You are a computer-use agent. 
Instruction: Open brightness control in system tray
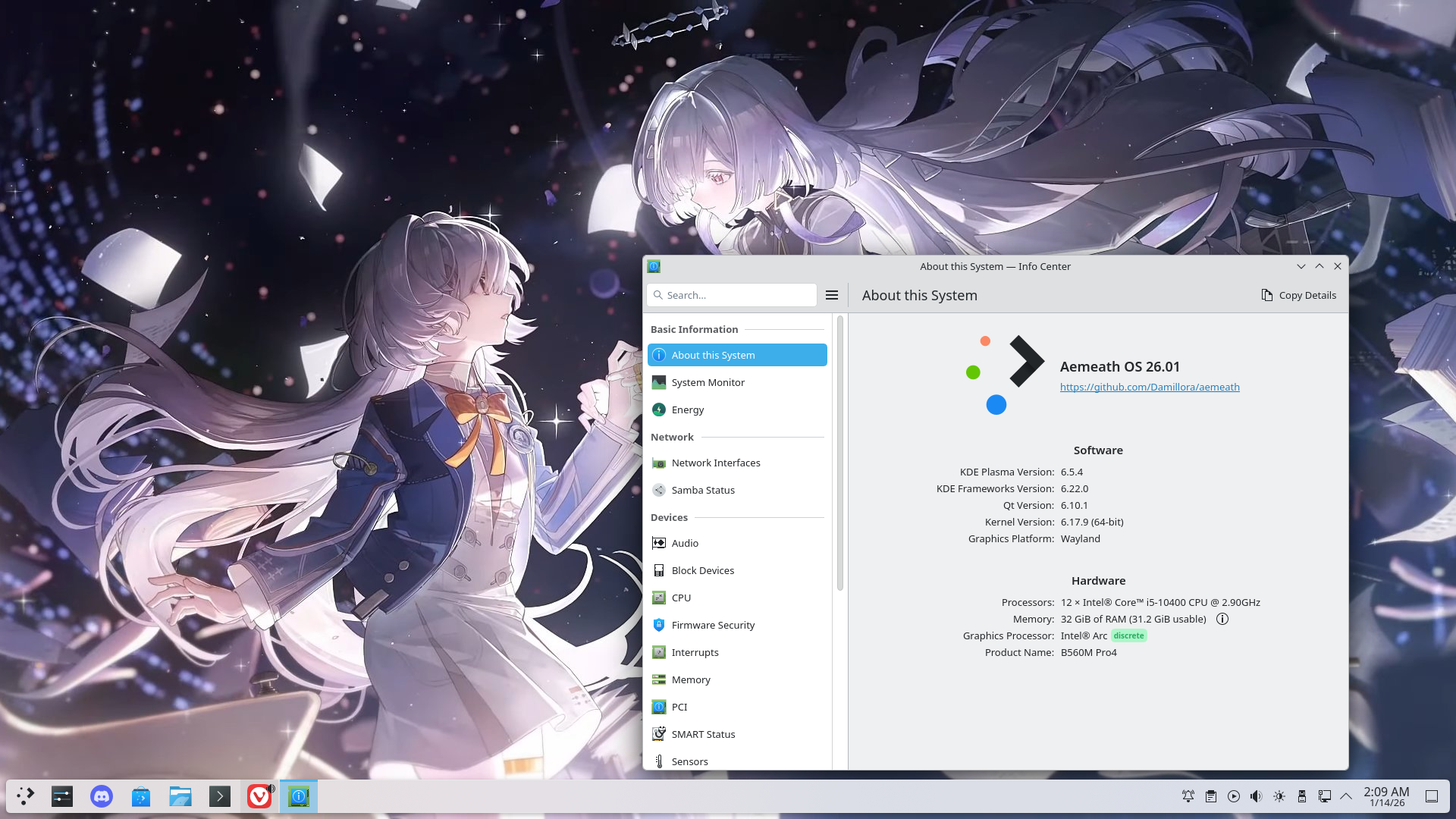(1279, 796)
